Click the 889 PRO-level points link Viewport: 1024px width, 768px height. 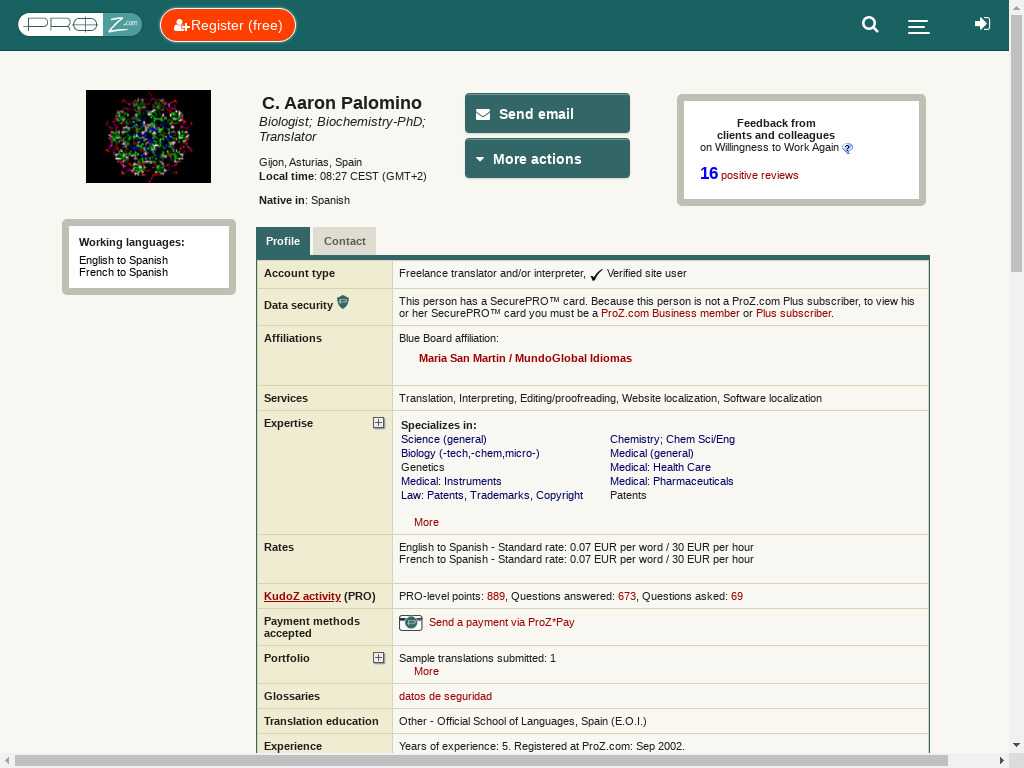click(496, 596)
